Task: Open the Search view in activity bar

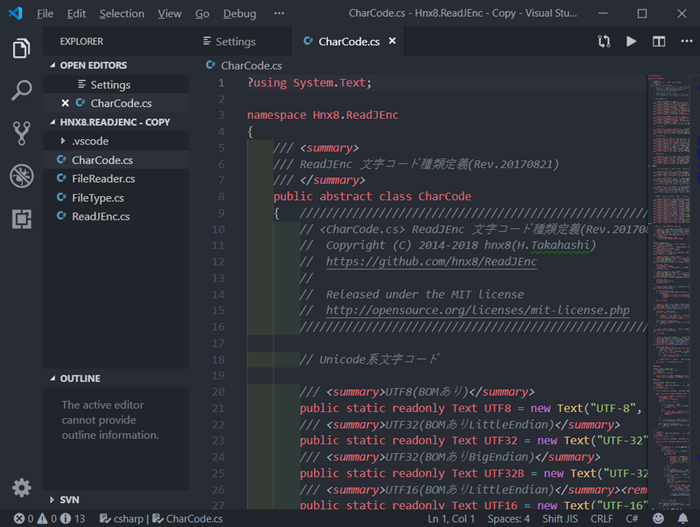Action: [21, 91]
